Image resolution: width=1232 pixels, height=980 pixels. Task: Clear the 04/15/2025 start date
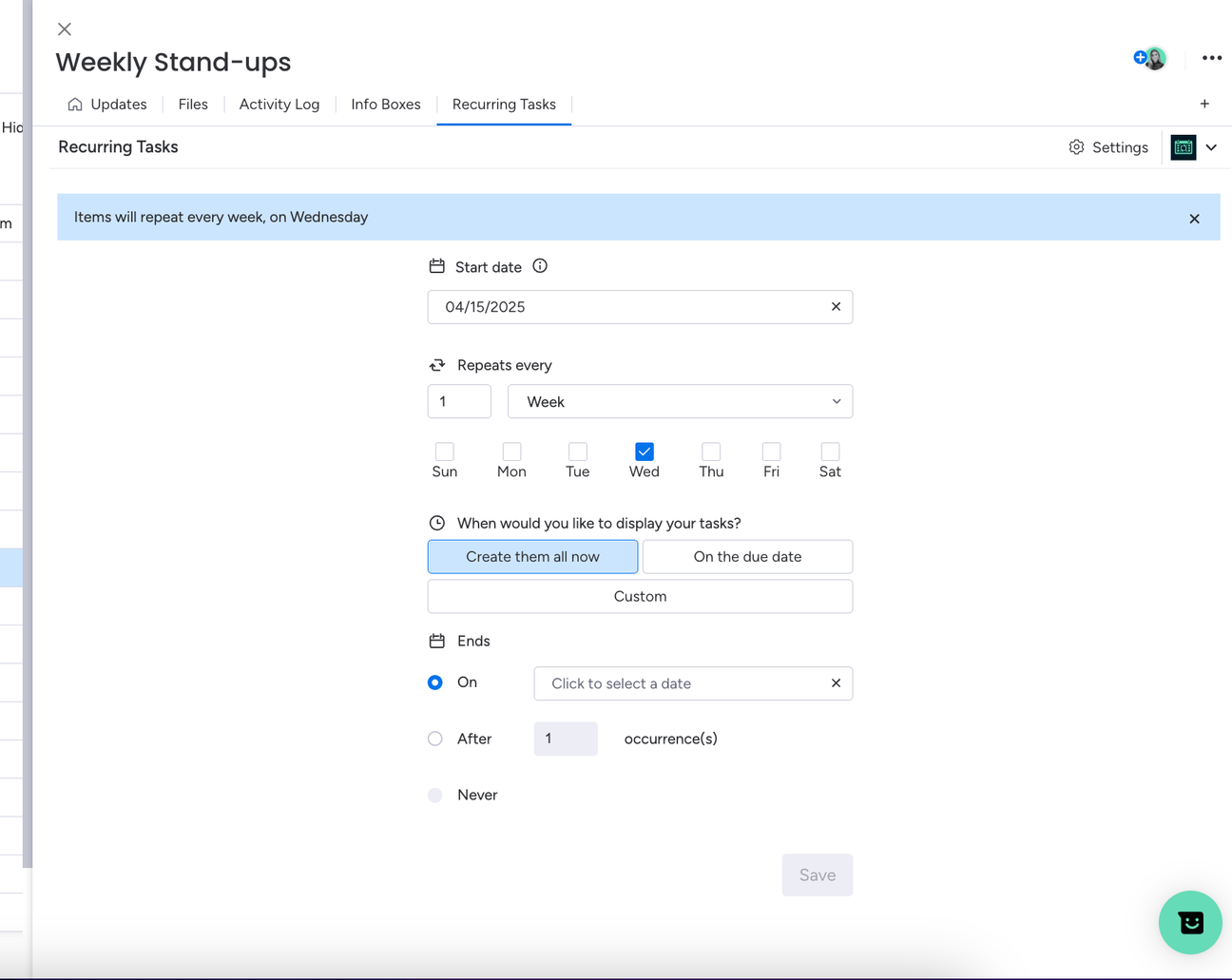point(836,307)
